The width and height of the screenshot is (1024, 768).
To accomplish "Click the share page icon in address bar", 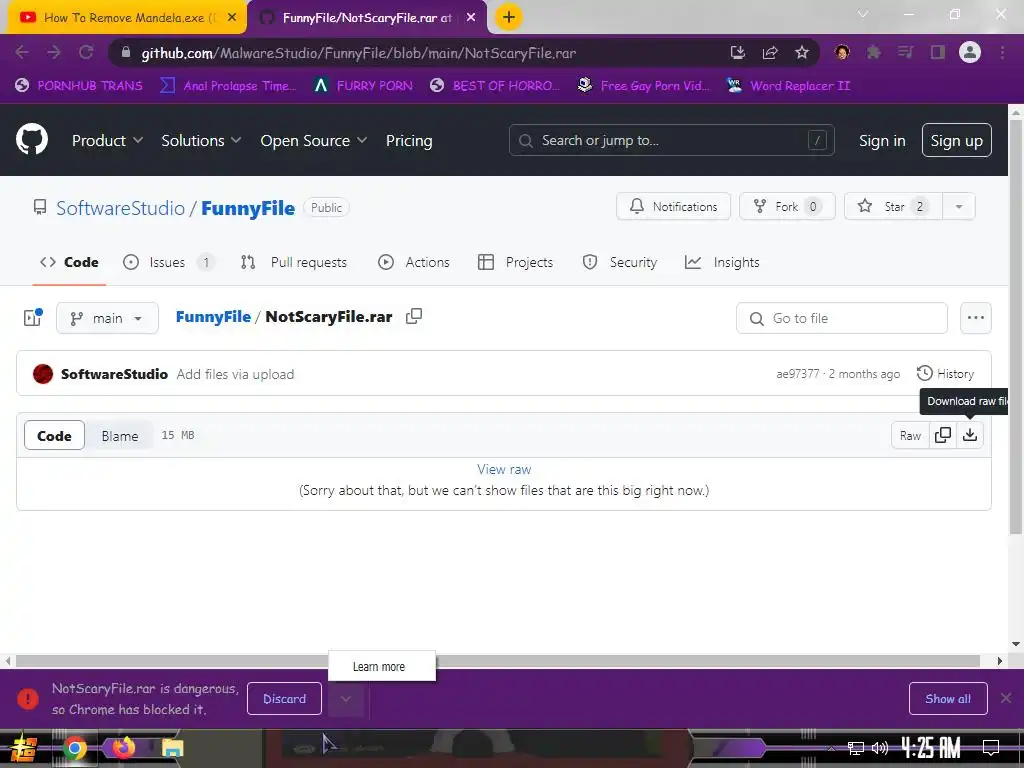I will point(770,53).
